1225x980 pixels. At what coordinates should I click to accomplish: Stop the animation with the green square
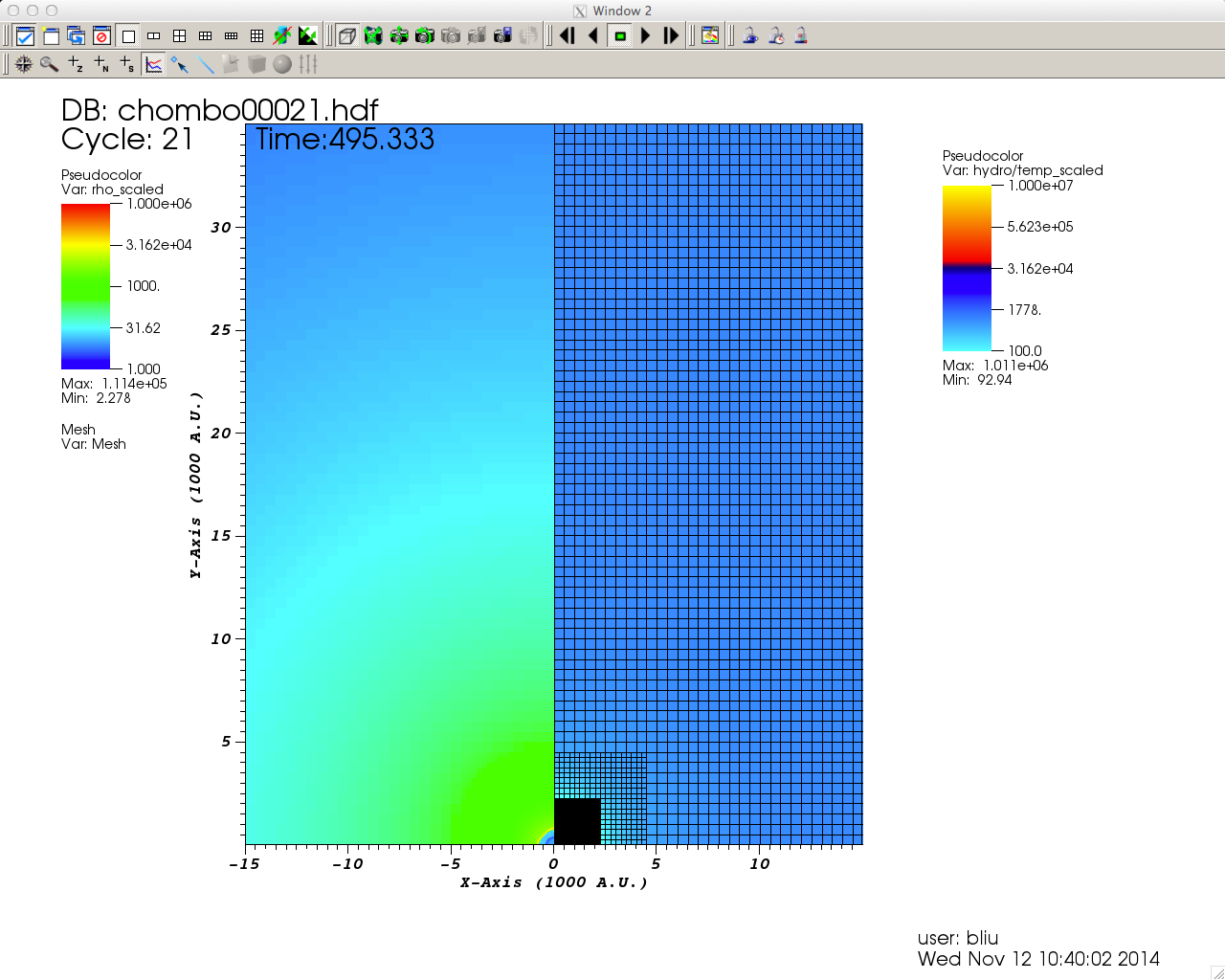pyautogui.click(x=620, y=36)
